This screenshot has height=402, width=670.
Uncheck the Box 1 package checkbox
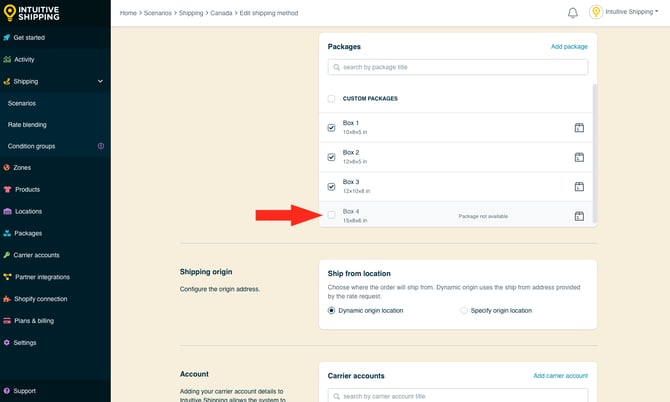pyautogui.click(x=331, y=128)
